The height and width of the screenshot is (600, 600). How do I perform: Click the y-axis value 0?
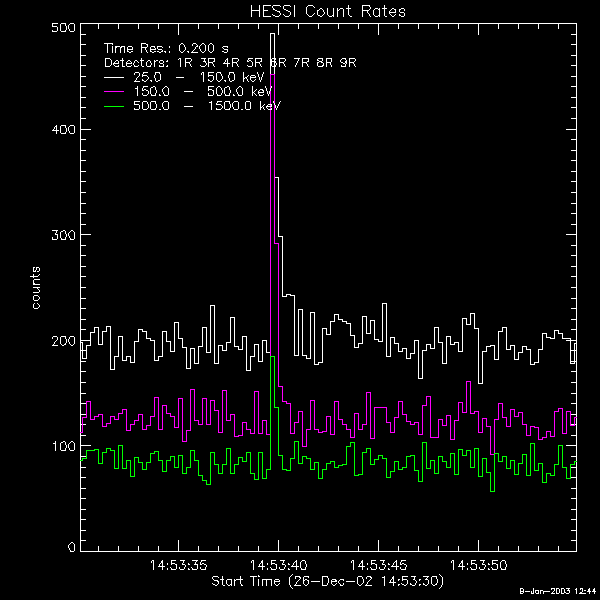pyautogui.click(x=72, y=548)
